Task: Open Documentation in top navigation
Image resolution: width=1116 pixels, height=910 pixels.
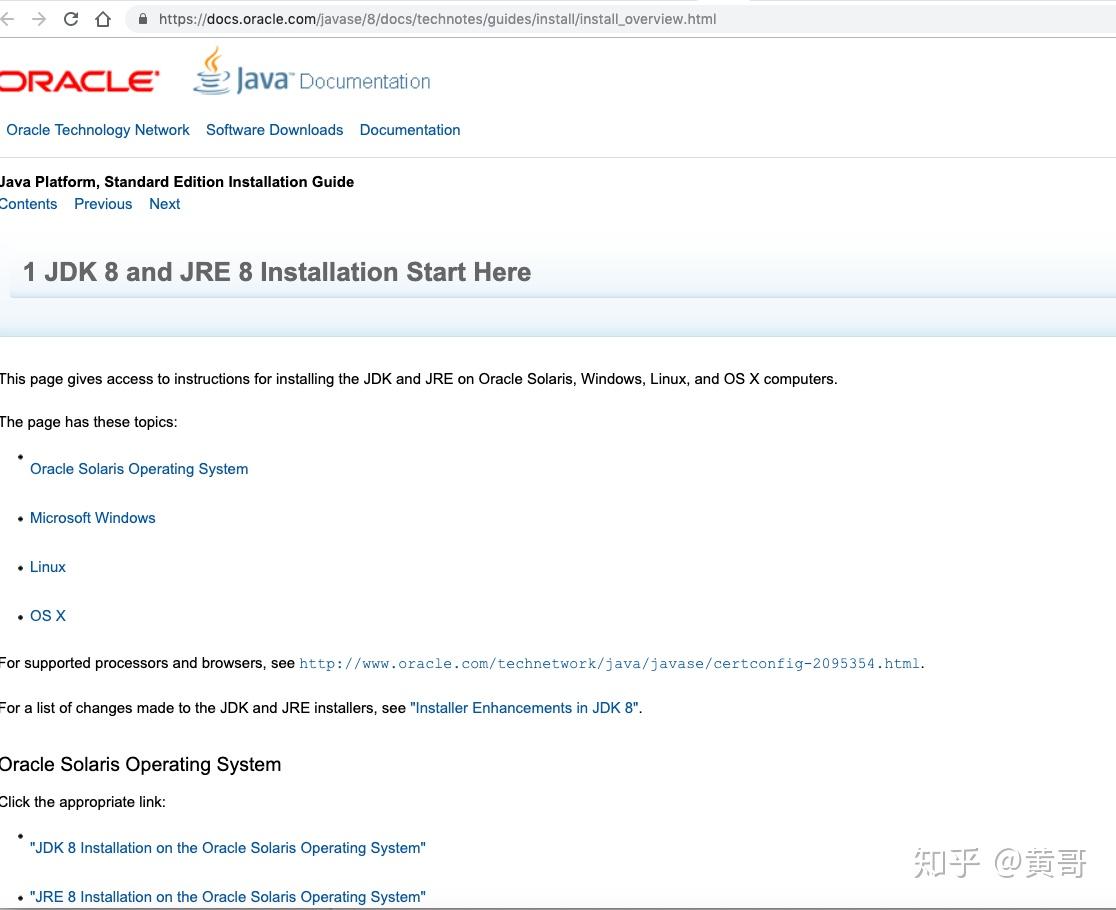Action: point(410,130)
